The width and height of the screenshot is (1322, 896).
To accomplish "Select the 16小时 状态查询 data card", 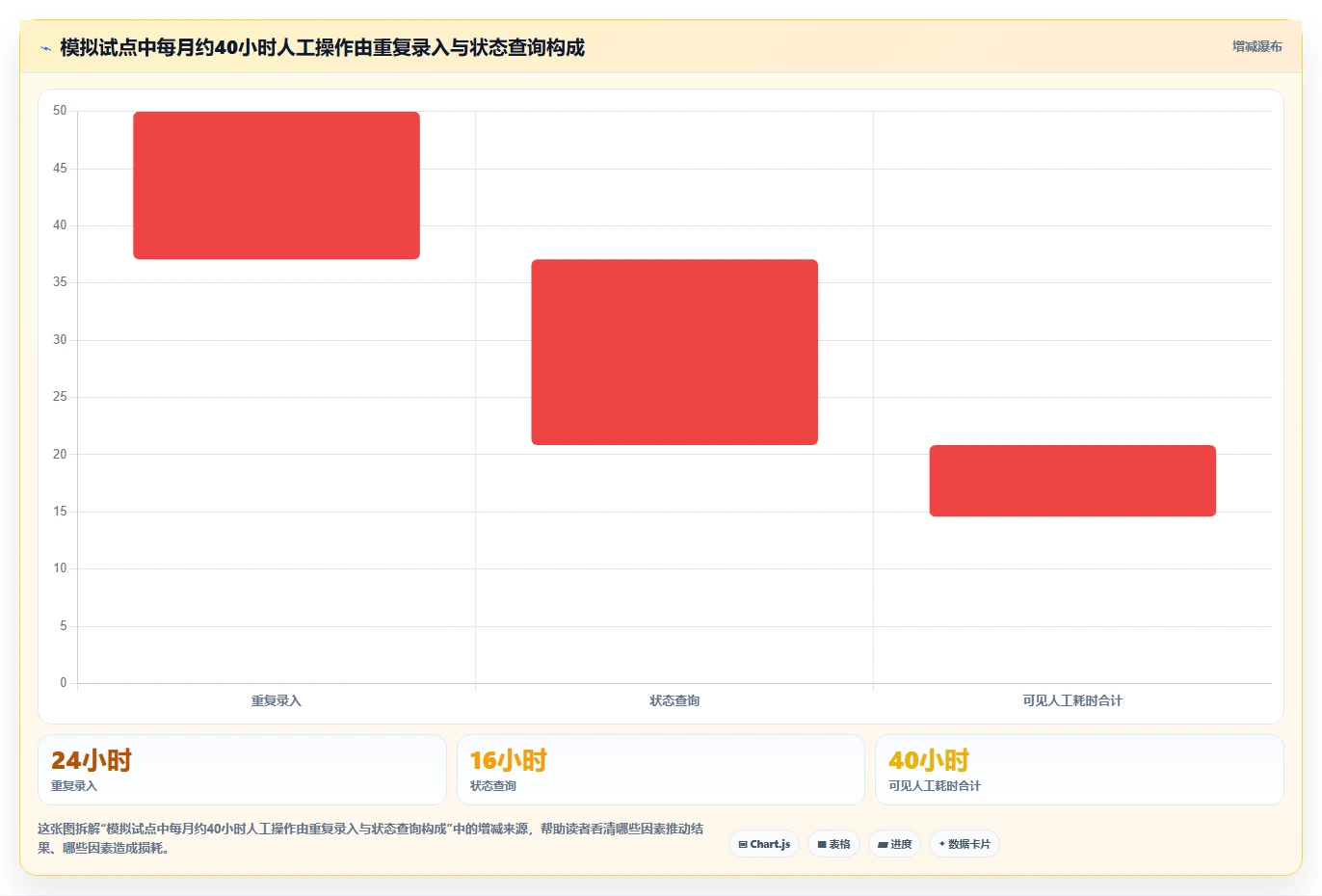I will click(661, 770).
